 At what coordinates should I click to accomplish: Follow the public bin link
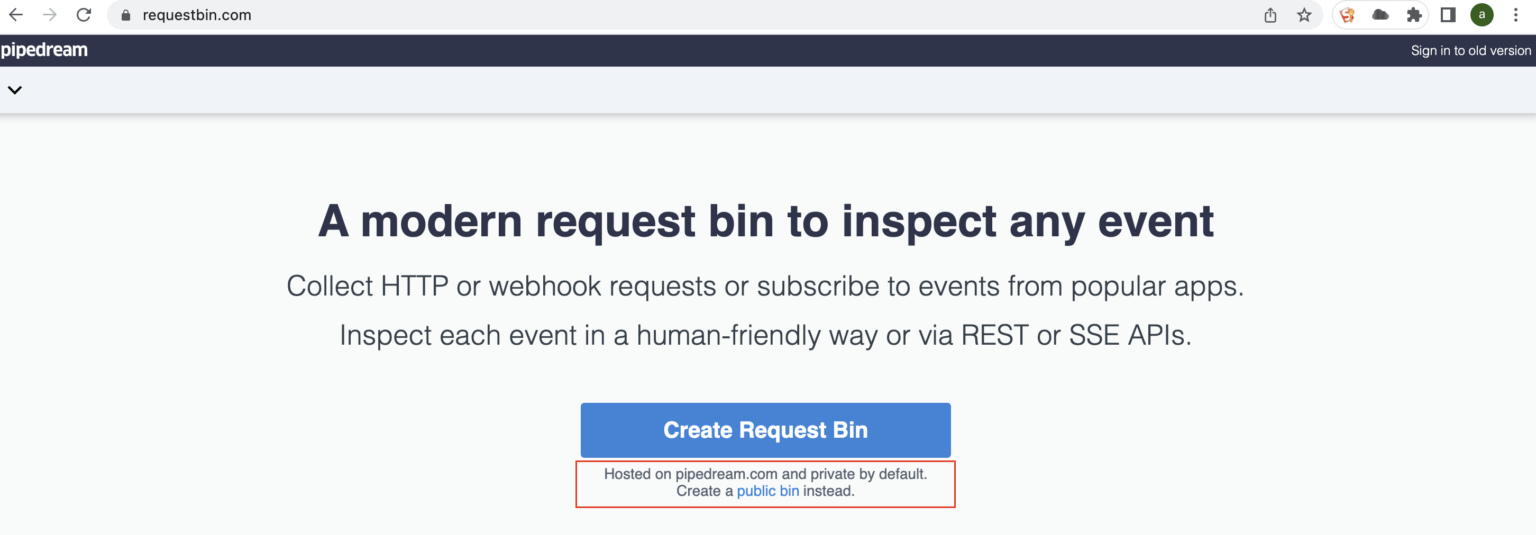pos(767,491)
